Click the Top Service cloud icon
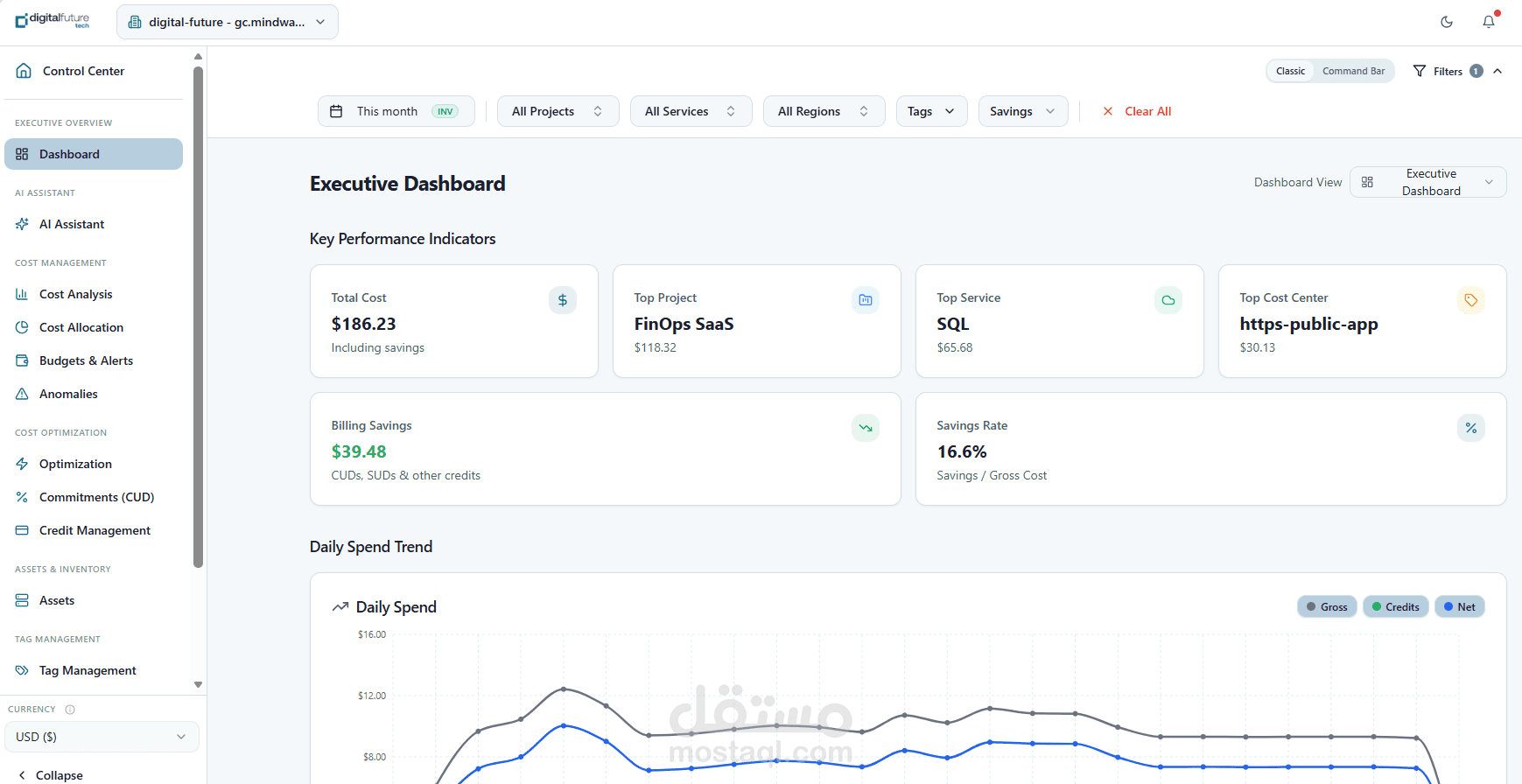 pos(1168,300)
